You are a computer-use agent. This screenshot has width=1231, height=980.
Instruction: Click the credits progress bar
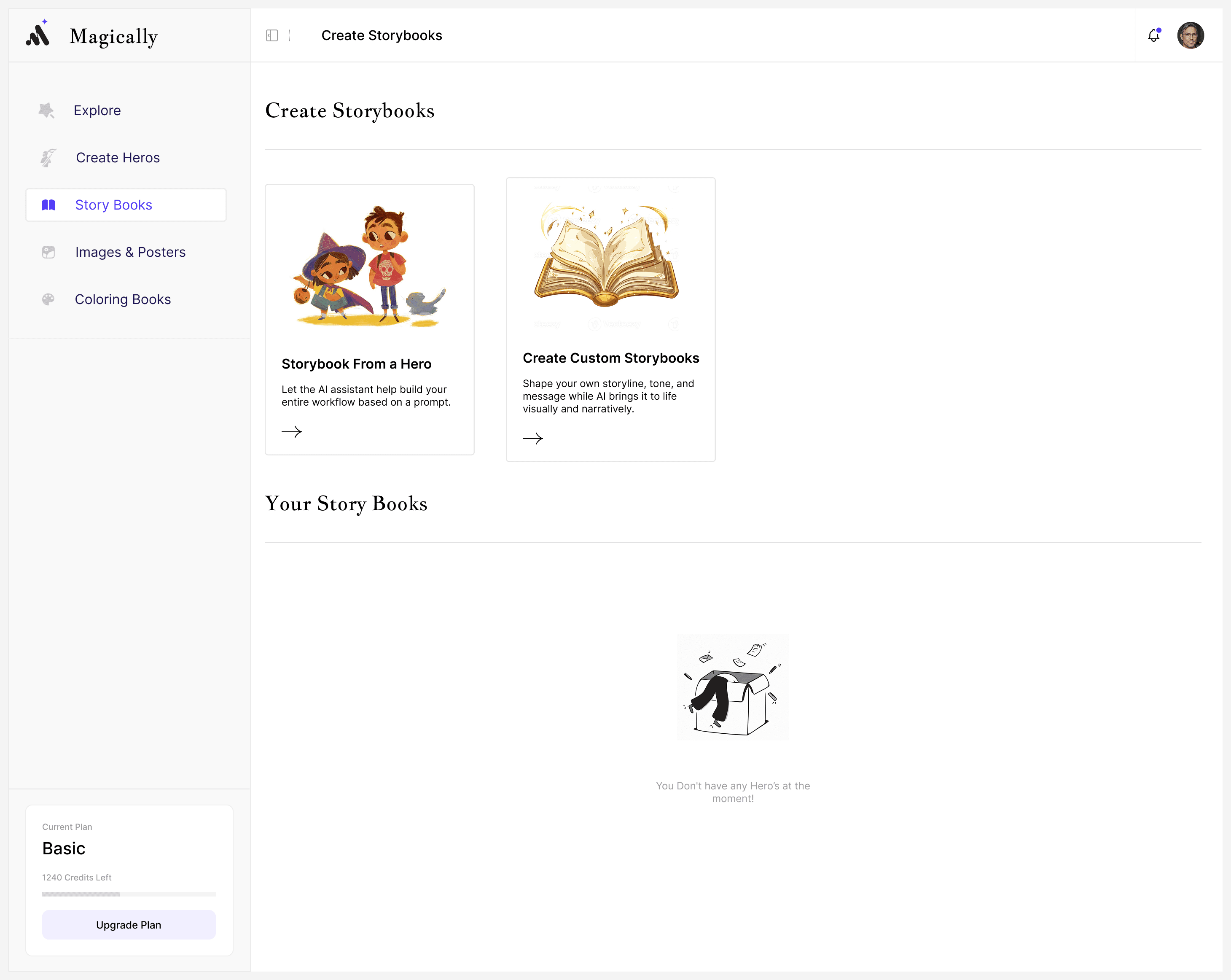coord(129,894)
